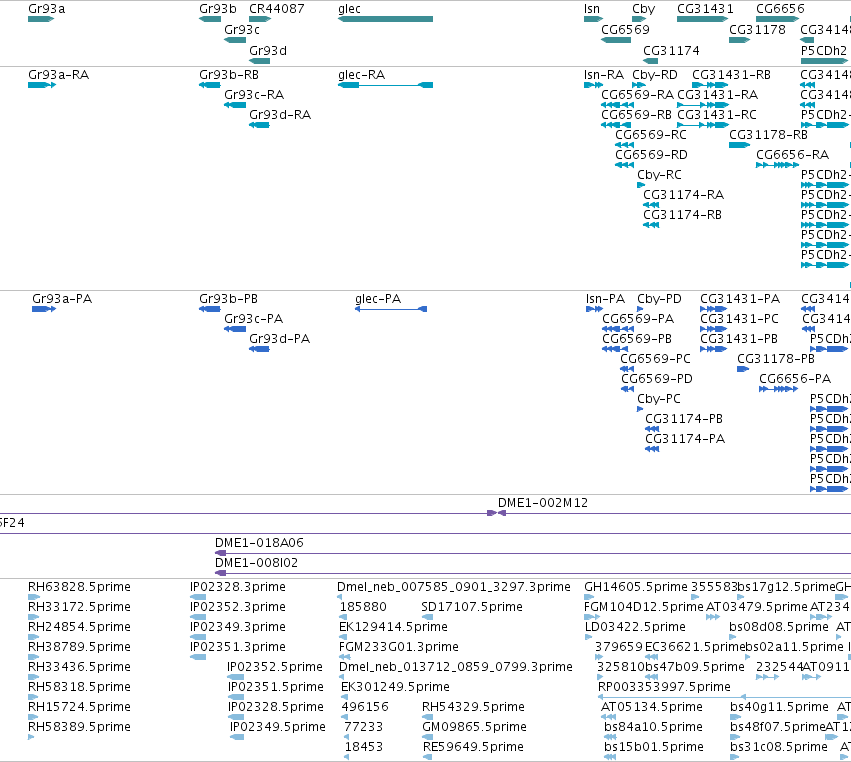This screenshot has height=762, width=851.
Task: Select the CG31431-PA protein feature
Action: [740, 299]
